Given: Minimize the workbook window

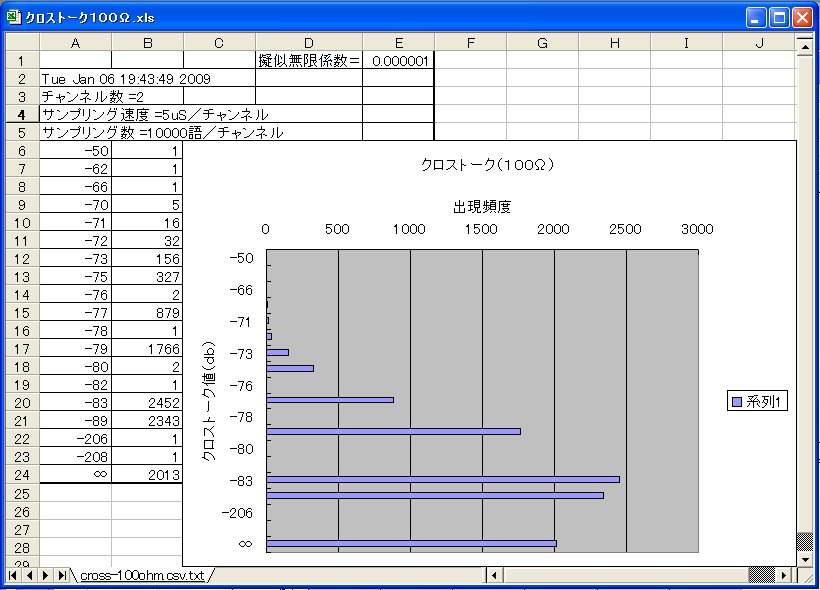Looking at the screenshot, I should tap(756, 17).
